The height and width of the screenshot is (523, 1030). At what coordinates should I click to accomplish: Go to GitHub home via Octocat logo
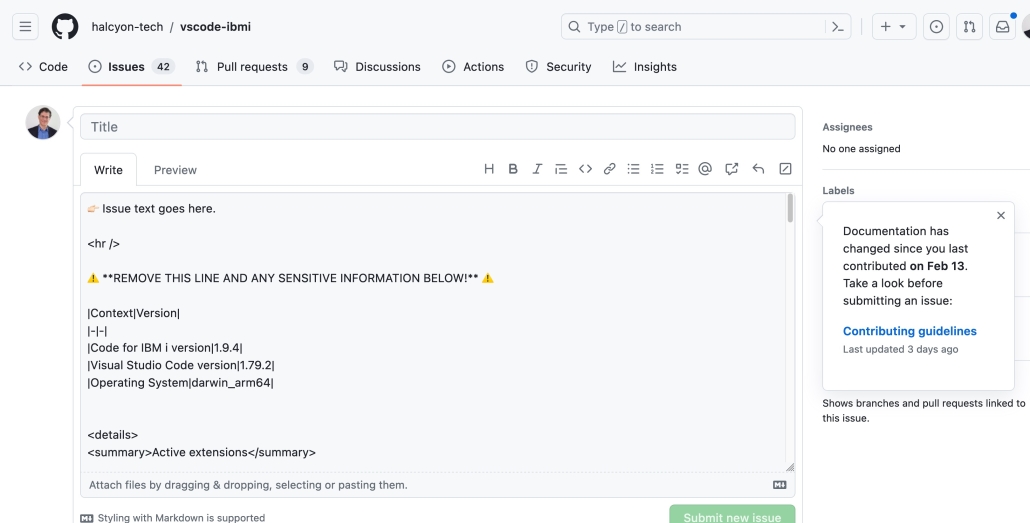coord(65,27)
